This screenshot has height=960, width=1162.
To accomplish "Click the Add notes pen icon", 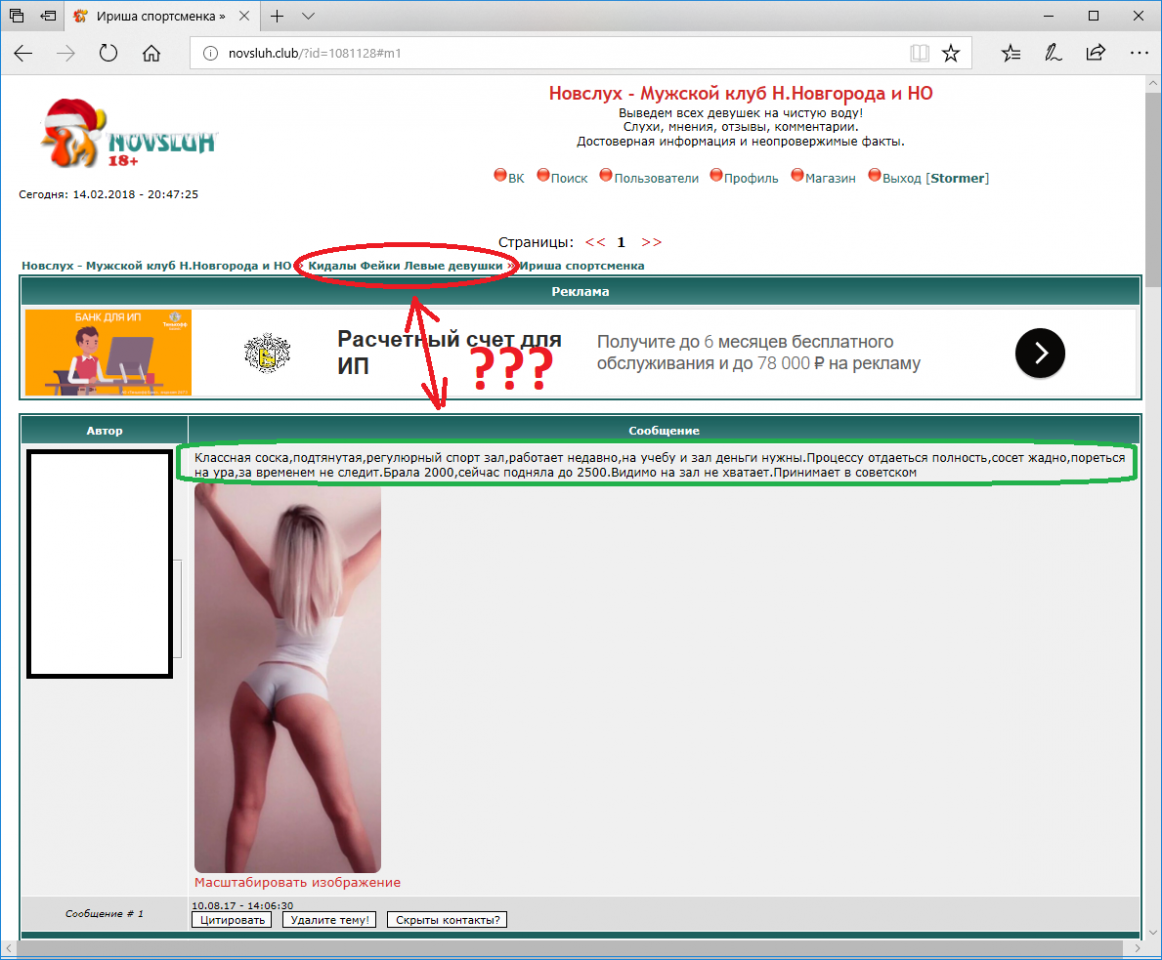I will click(1053, 53).
